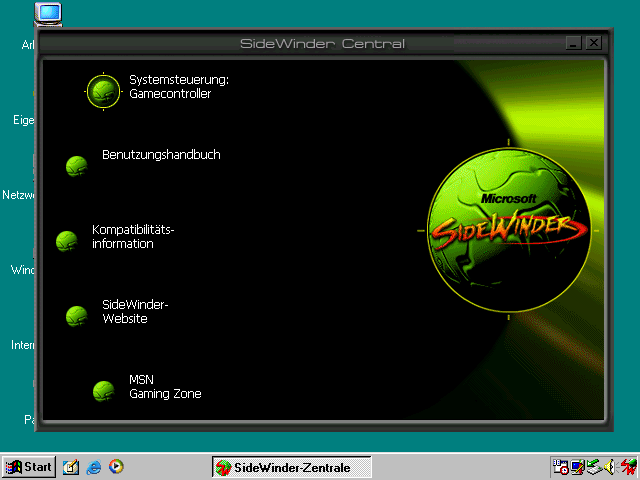640x480 pixels.
Task: Open the Benutzungshandbuch manual link
Action: coord(161,155)
